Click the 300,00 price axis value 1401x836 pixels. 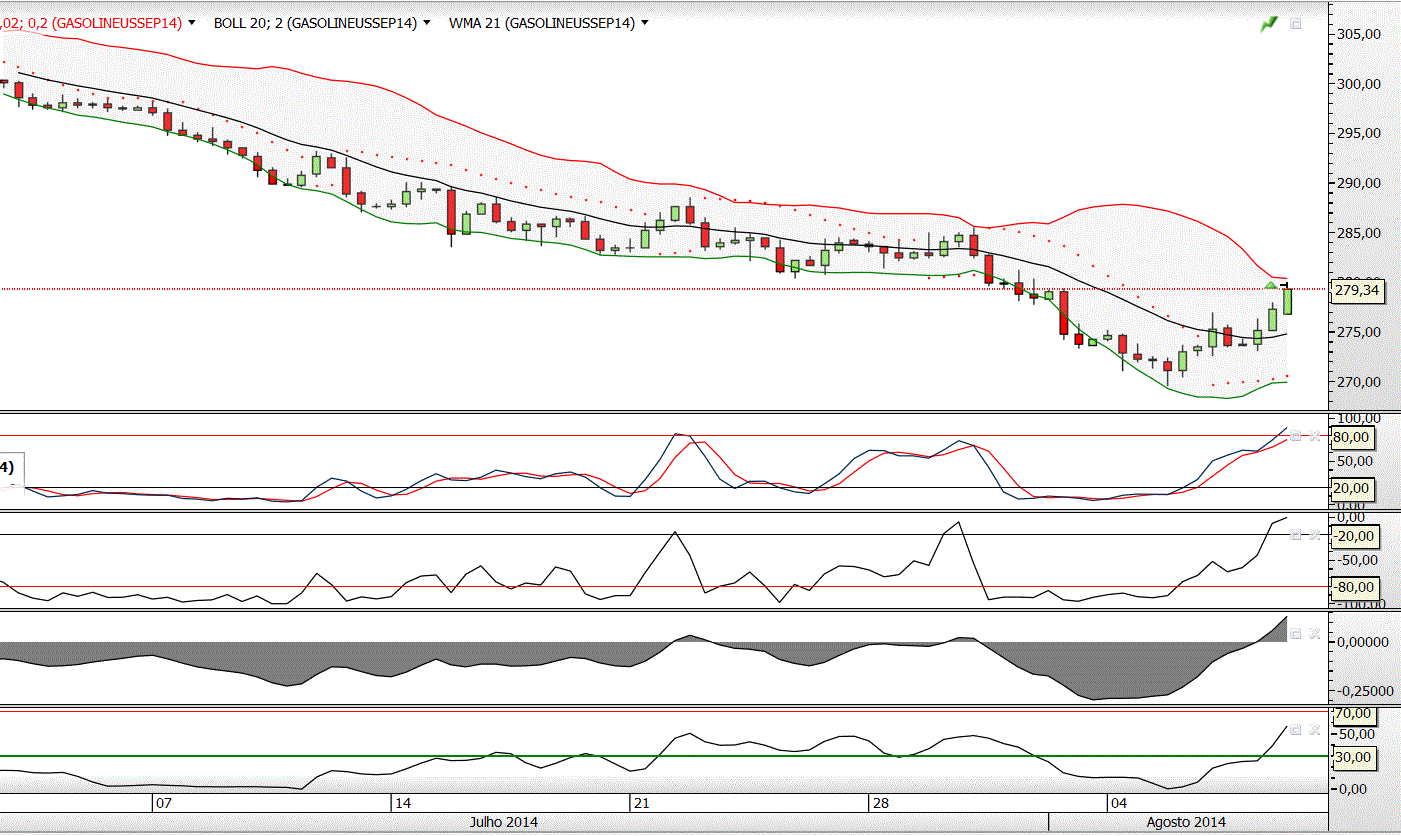click(x=1358, y=84)
